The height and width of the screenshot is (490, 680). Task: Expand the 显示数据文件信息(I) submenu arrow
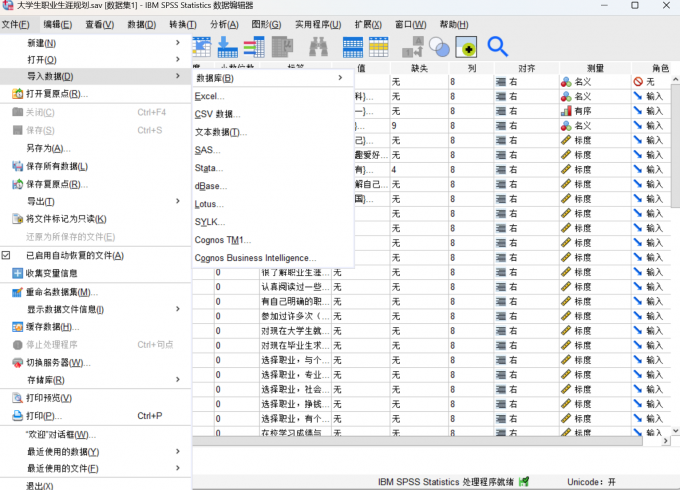click(178, 309)
